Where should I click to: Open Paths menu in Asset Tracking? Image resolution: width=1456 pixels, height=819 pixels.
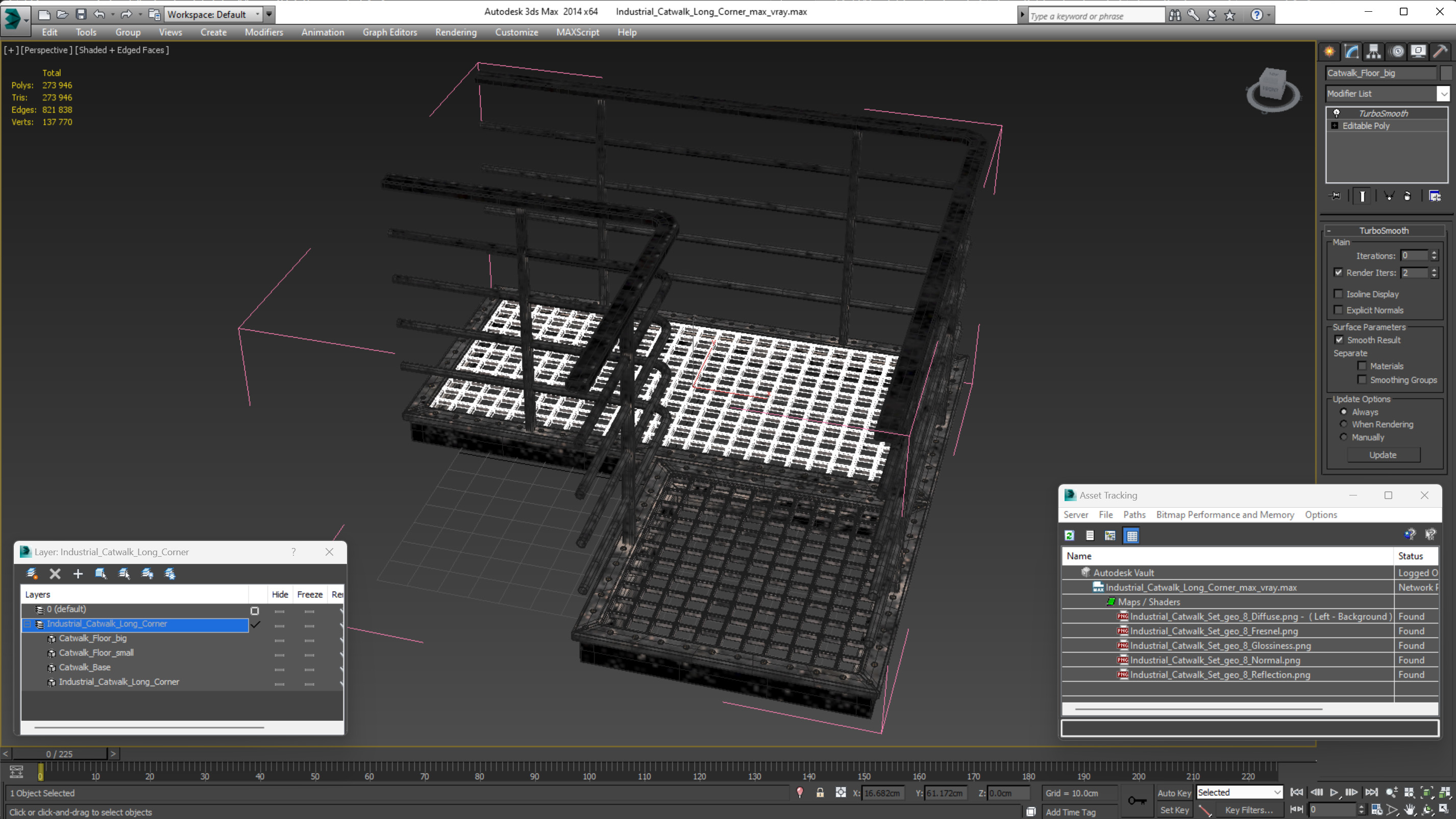[x=1134, y=514]
